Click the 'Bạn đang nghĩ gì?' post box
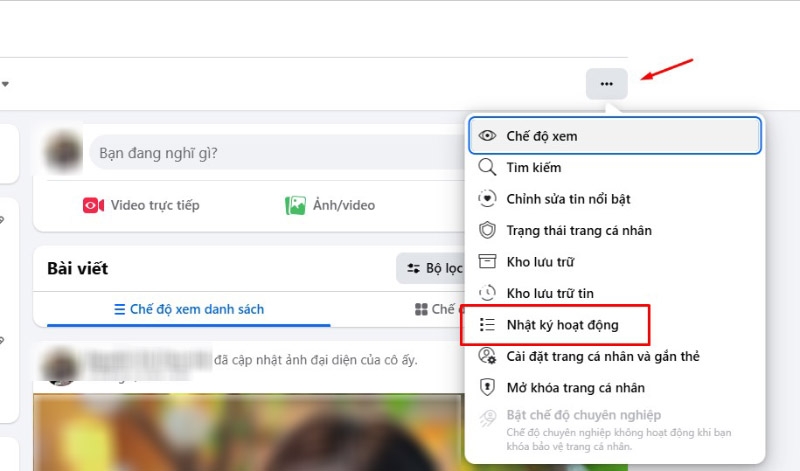The image size is (800, 471). click(x=278, y=153)
